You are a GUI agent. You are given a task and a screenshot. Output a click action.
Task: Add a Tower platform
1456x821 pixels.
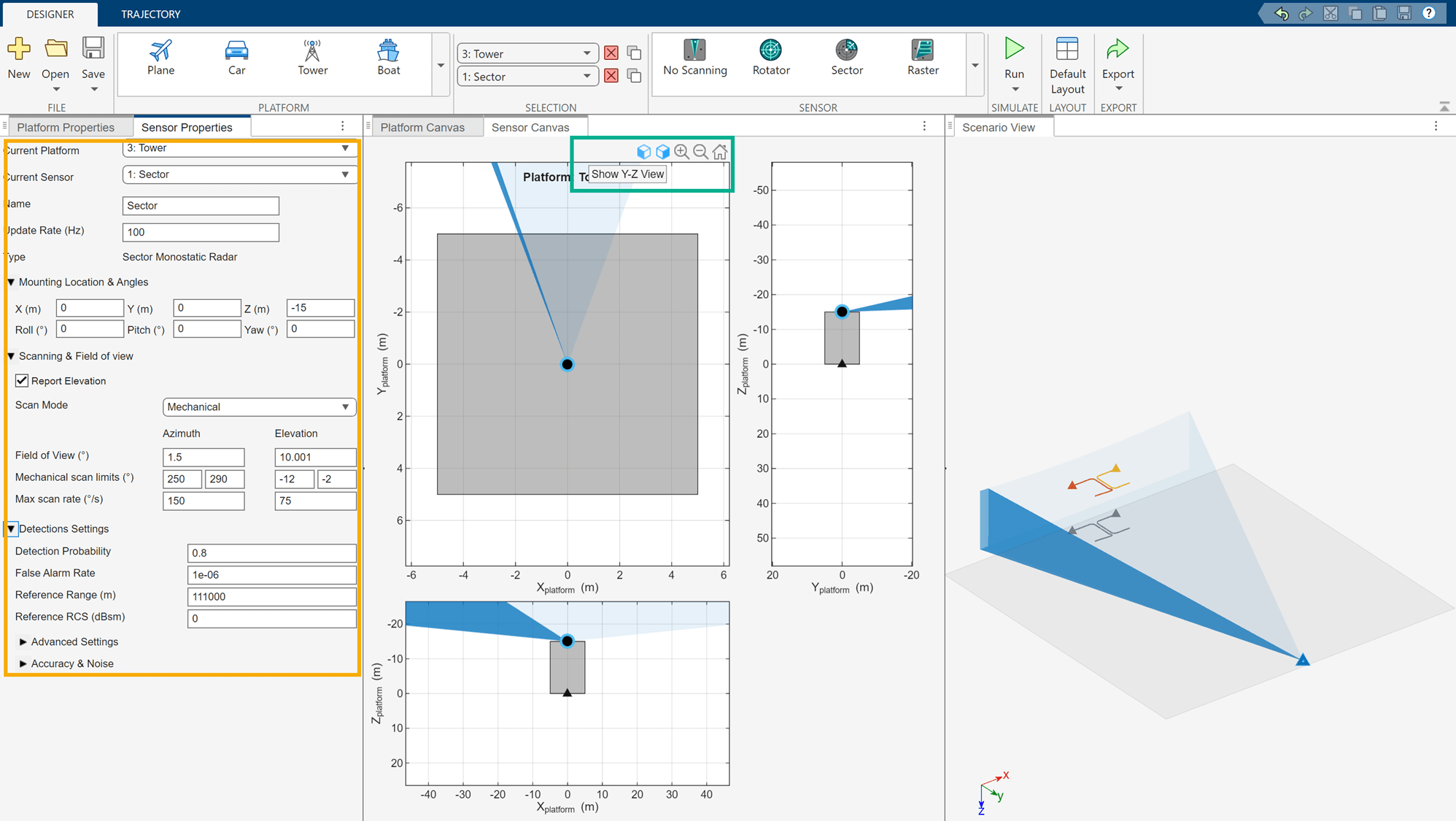tap(311, 58)
